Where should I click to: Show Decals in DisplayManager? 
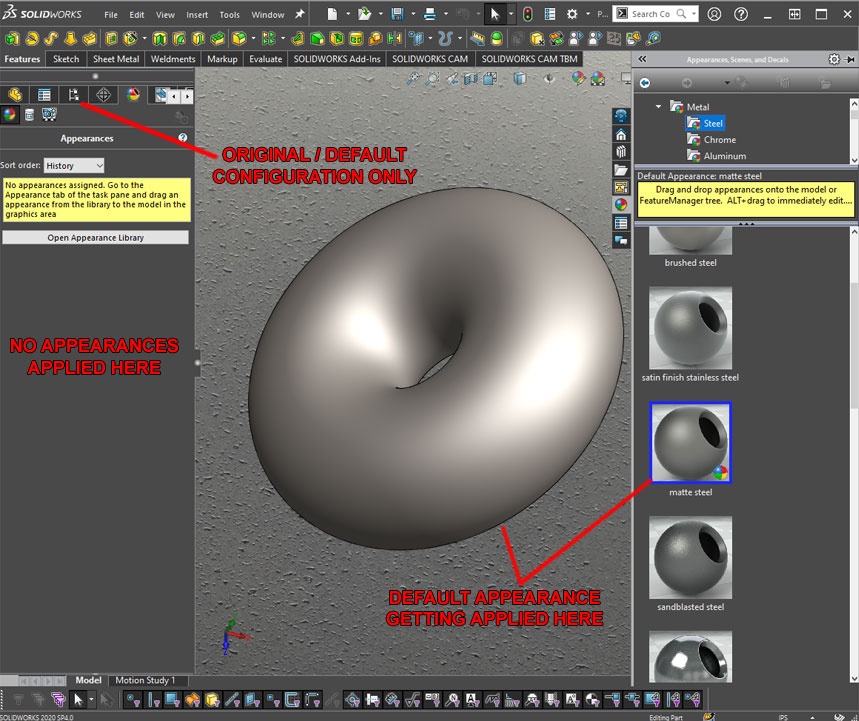click(30, 115)
